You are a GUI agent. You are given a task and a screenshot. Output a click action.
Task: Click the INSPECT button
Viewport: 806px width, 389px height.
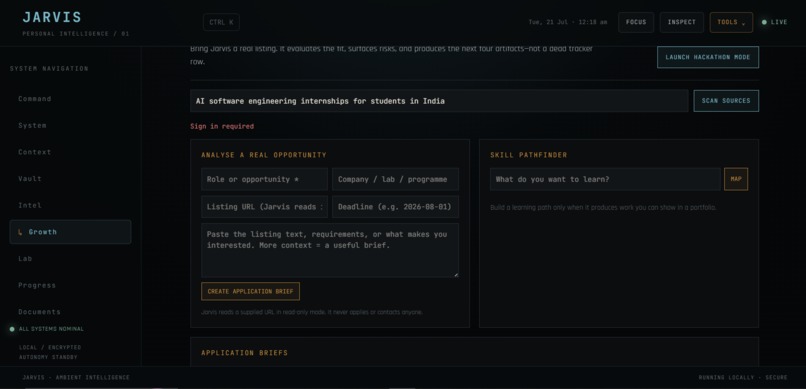[682, 22]
